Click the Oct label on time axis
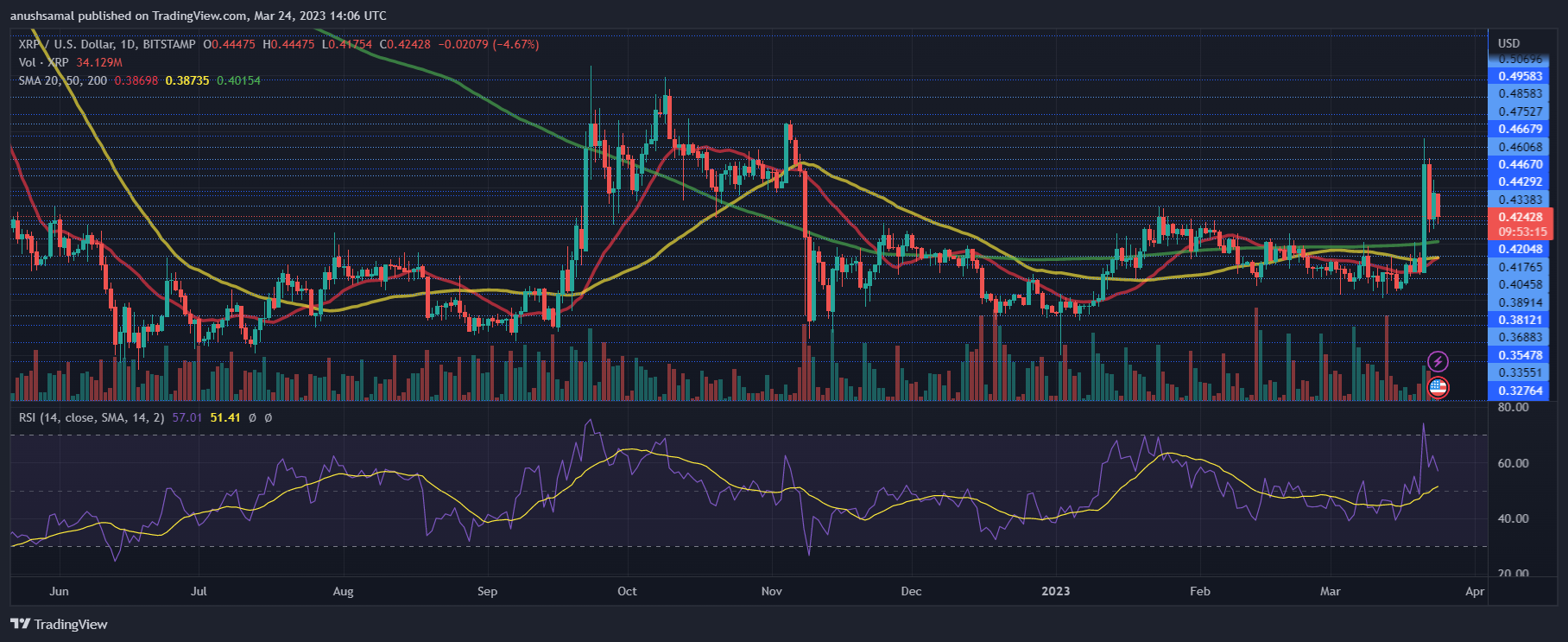 pos(627,591)
